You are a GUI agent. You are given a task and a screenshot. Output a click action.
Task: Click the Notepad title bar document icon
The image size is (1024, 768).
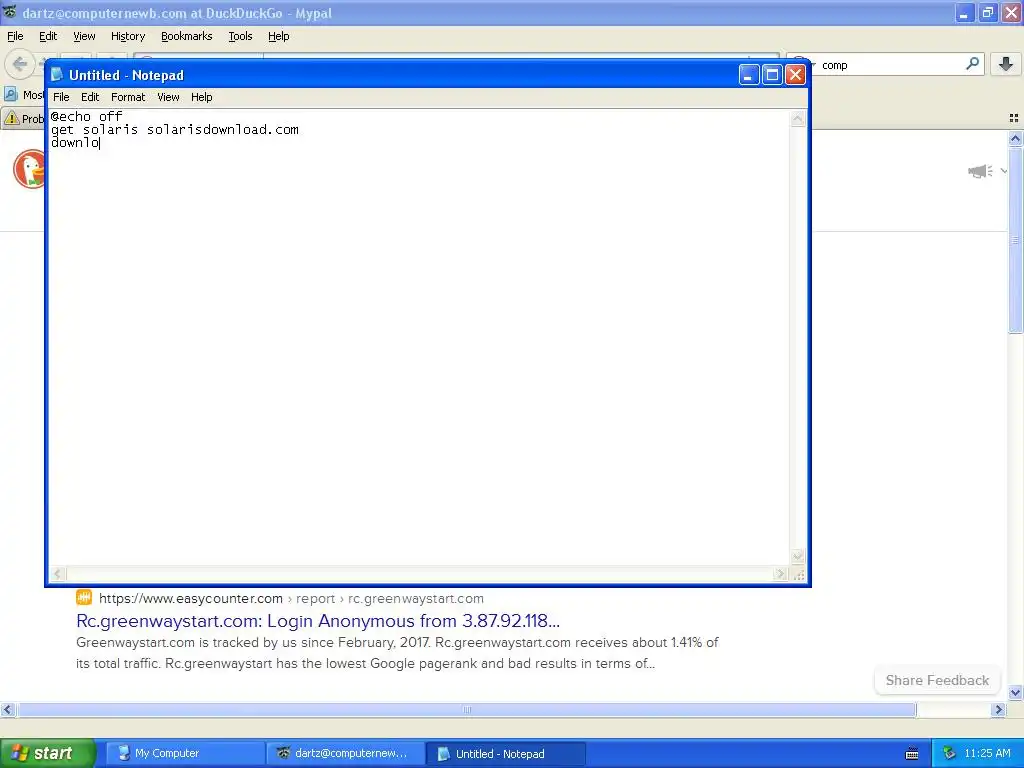pyautogui.click(x=57, y=74)
